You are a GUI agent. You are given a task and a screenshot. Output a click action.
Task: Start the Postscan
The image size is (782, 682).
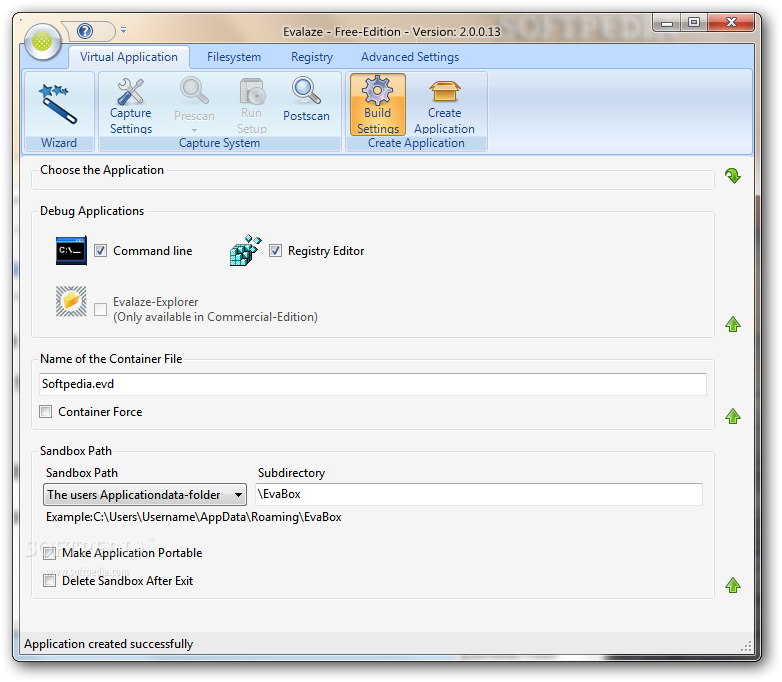(306, 100)
